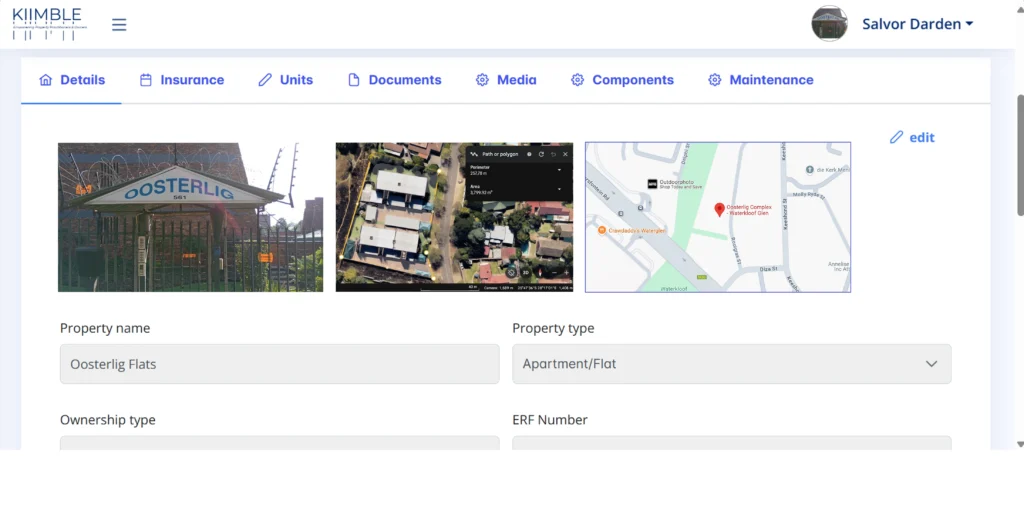The height and width of the screenshot is (513, 1024).
Task: Click the Property type chevron arrow
Action: [x=931, y=364]
